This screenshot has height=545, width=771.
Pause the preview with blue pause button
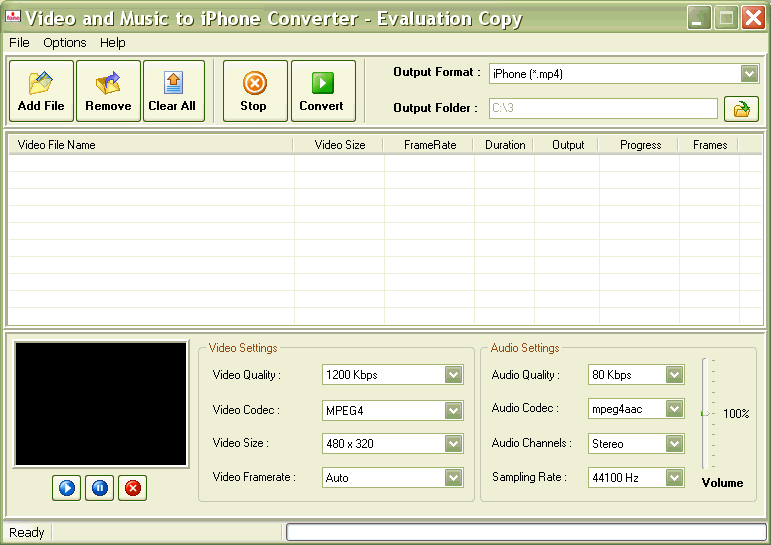(x=99, y=488)
